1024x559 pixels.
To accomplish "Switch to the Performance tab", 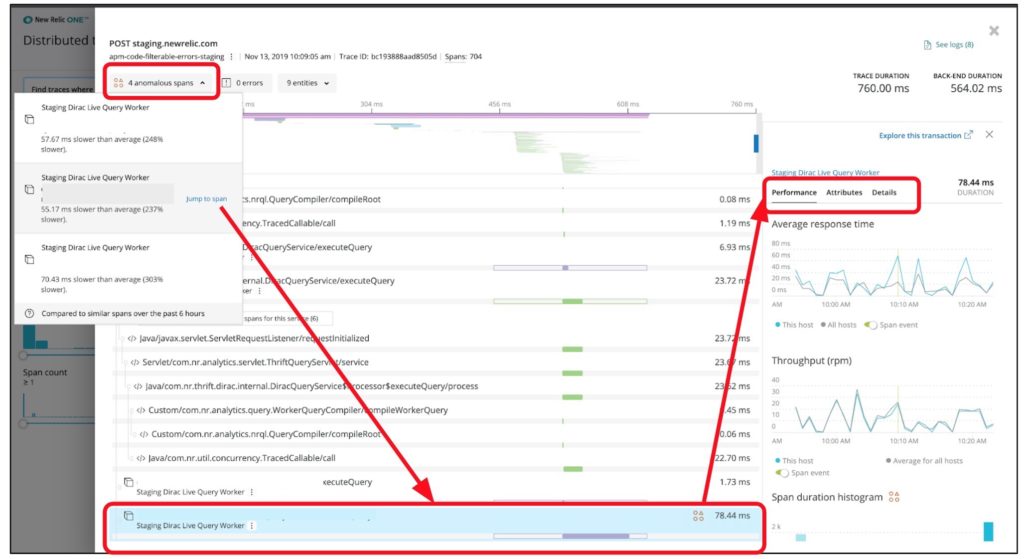I will 794,193.
